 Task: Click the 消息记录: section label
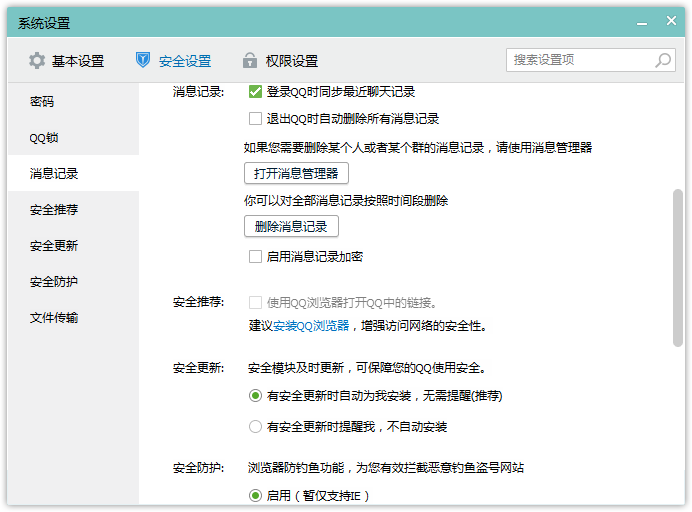198,92
